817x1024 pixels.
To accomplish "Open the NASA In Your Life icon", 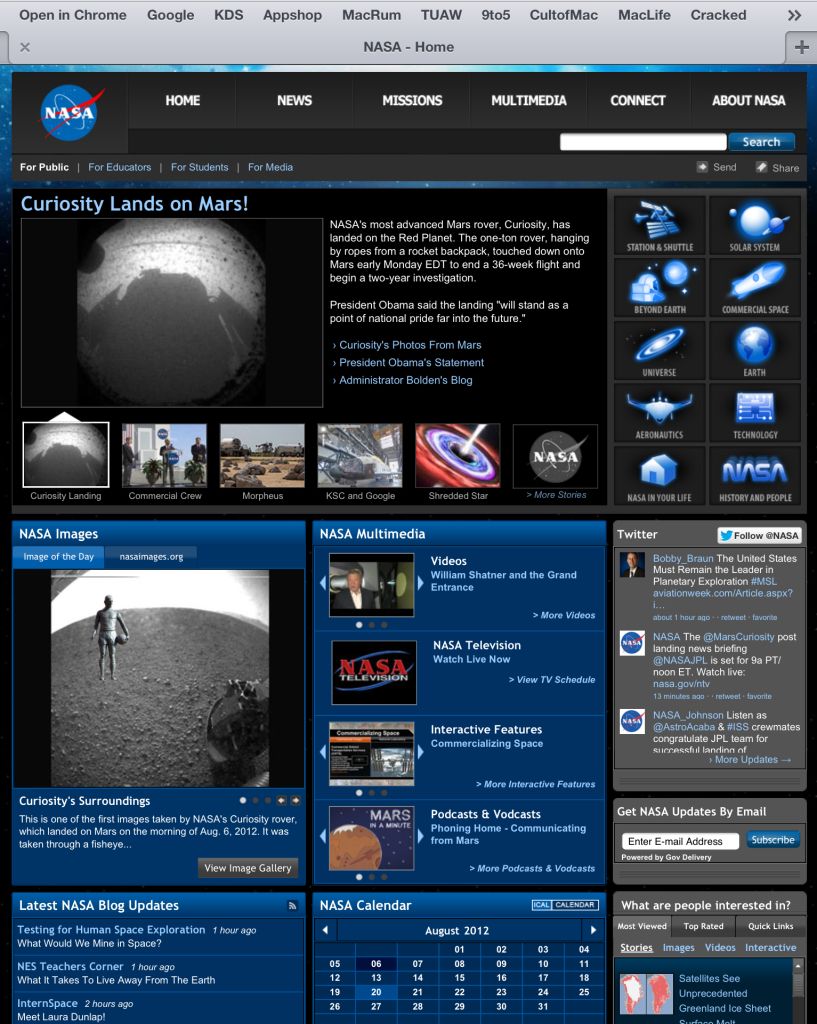I will pyautogui.click(x=659, y=475).
